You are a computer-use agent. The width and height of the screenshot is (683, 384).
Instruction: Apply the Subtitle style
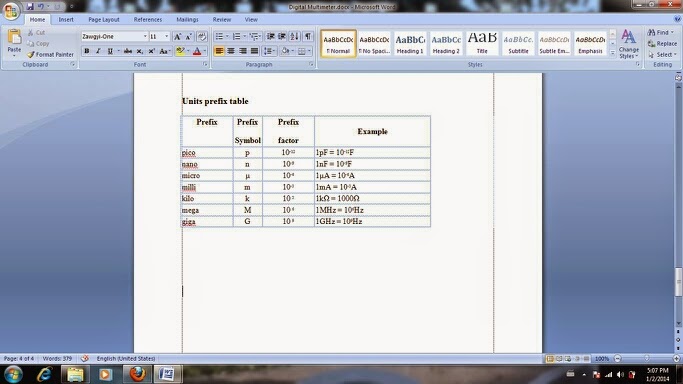click(518, 43)
